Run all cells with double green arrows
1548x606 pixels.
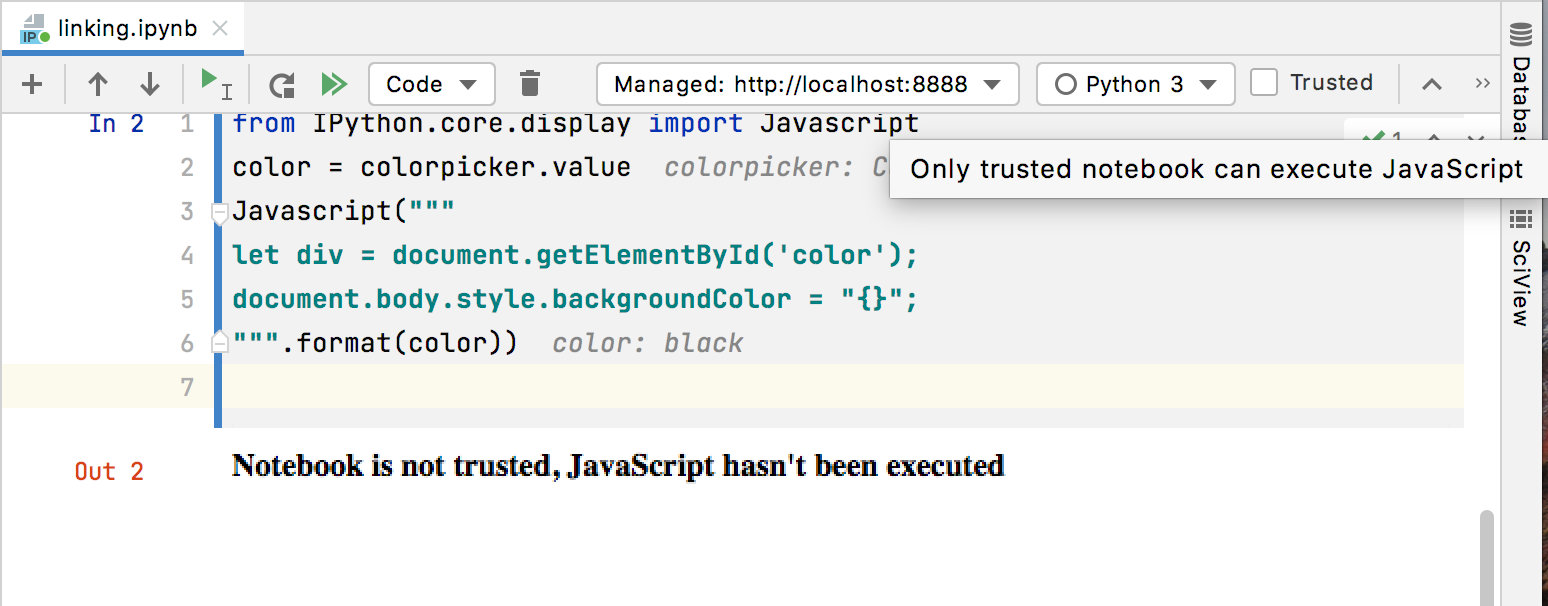(x=334, y=84)
